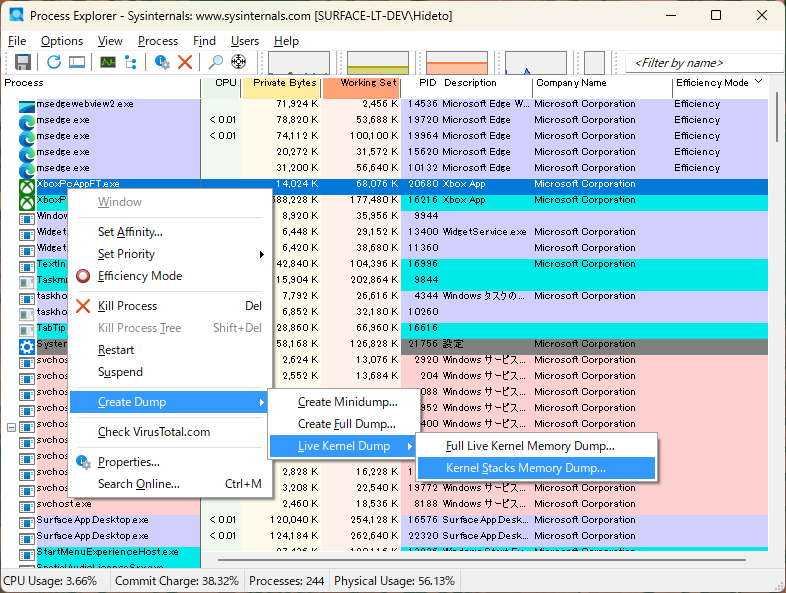Select Create Minidump option

344,402
